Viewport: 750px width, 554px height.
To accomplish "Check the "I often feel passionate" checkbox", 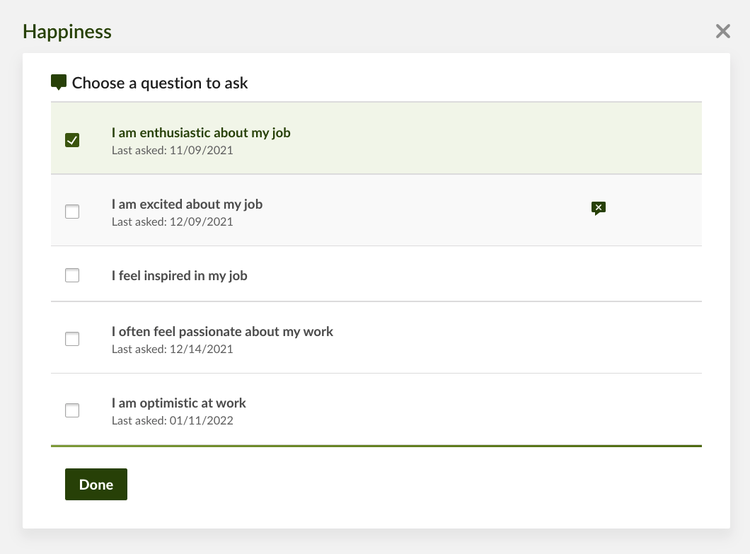I will [72, 339].
